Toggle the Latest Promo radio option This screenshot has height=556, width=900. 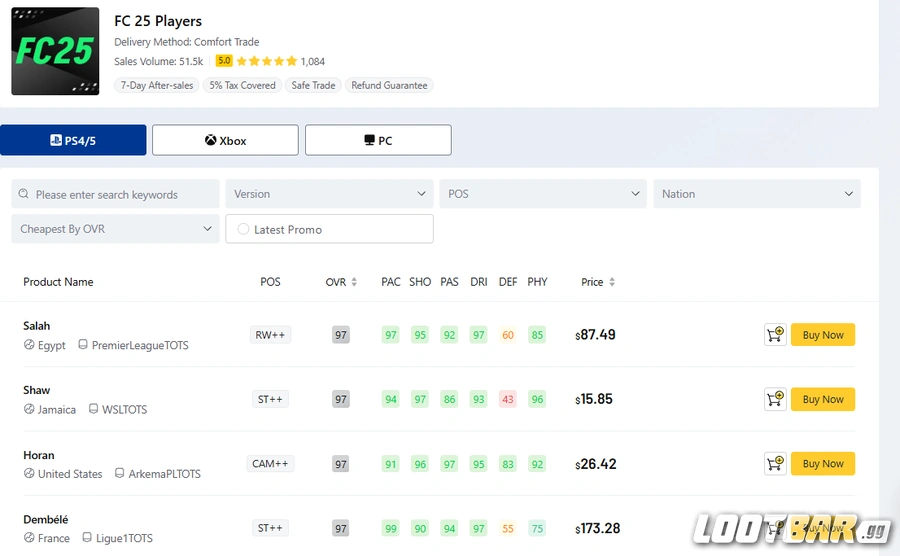pos(243,229)
